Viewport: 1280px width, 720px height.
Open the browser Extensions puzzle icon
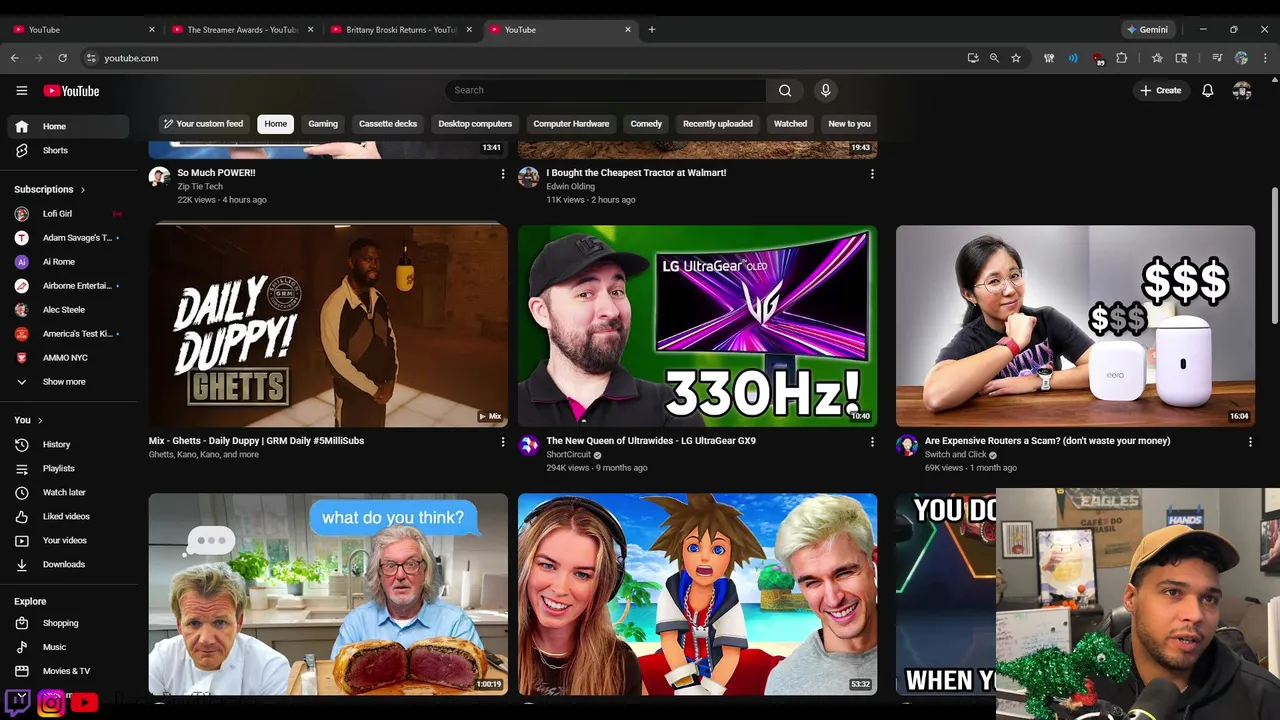click(1121, 58)
